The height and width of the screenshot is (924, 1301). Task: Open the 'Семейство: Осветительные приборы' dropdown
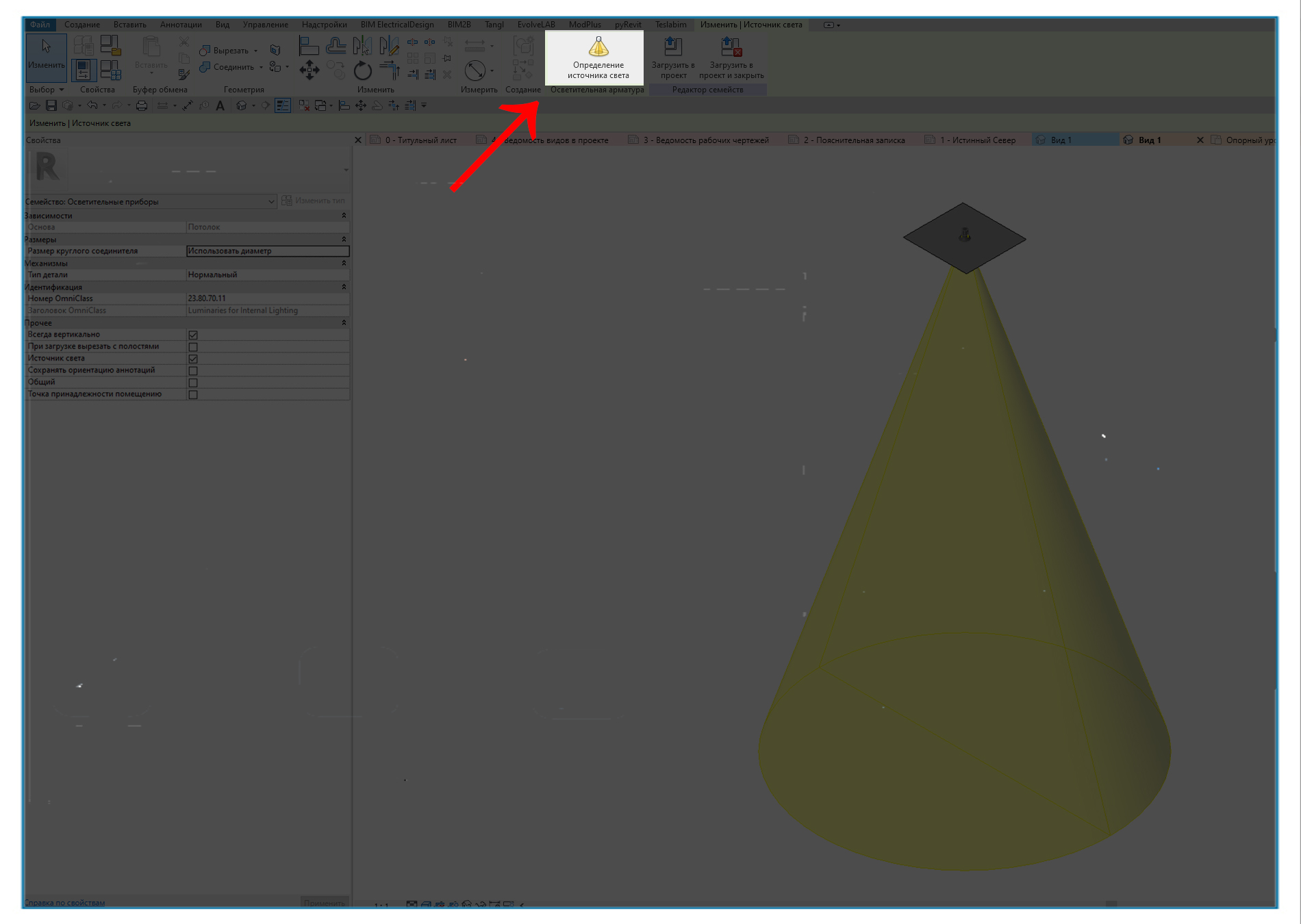(151, 201)
